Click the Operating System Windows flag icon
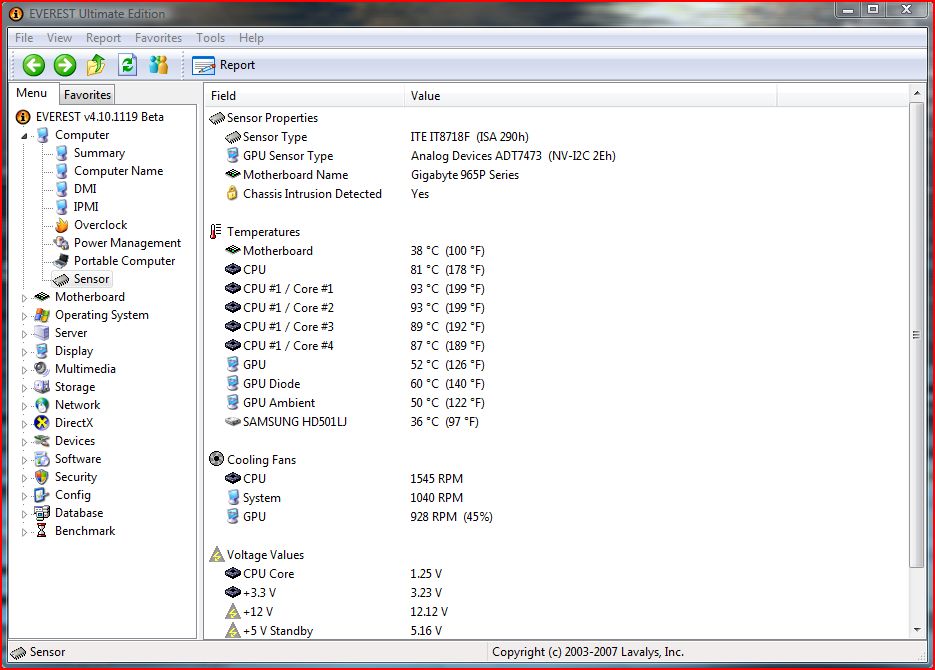The height and width of the screenshot is (670, 935). click(42, 315)
